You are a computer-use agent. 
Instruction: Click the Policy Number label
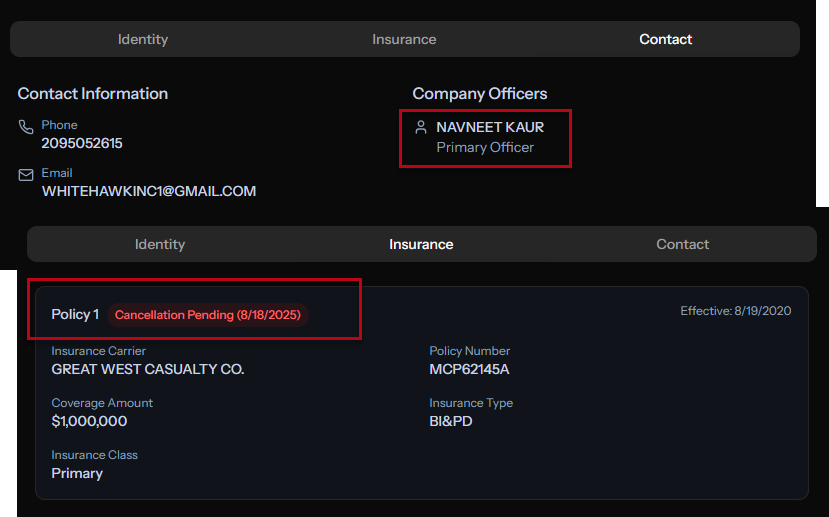coord(469,351)
